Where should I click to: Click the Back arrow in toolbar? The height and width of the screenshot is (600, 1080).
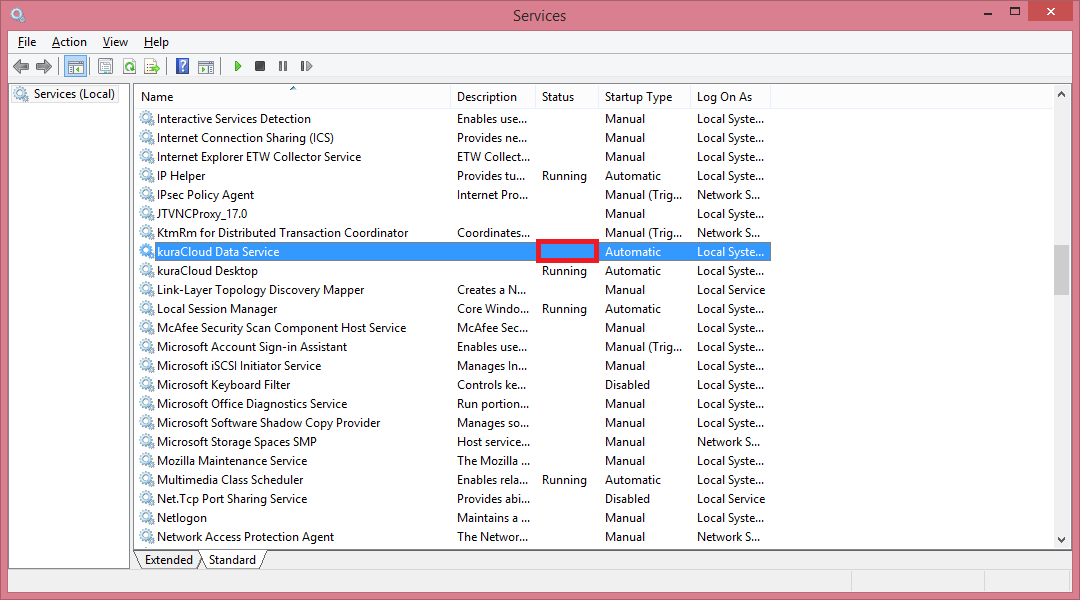tap(21, 66)
